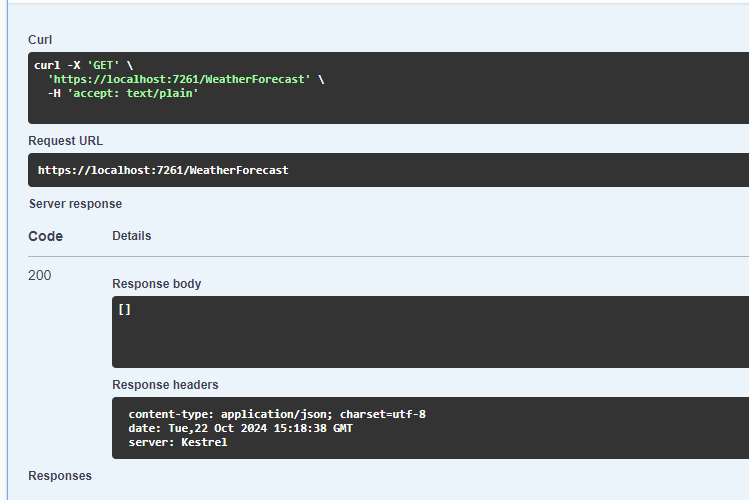Click the Request URL label
749x500 pixels.
click(65, 141)
